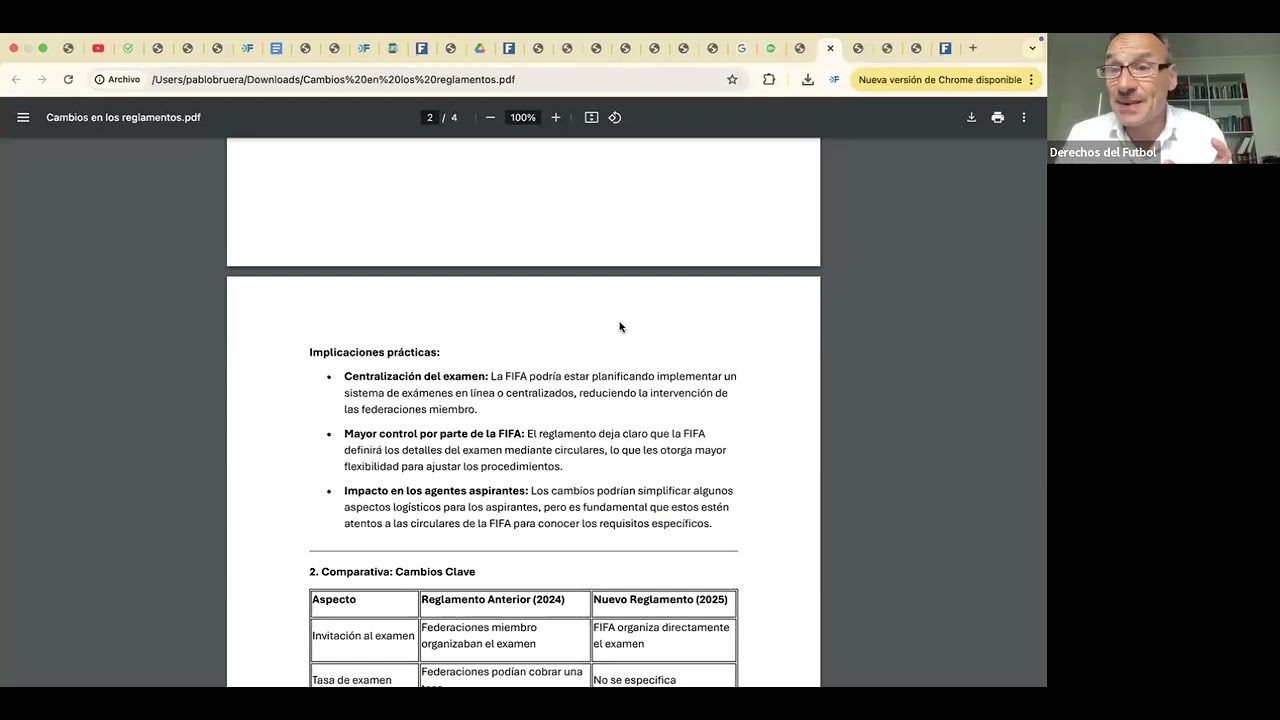Click the No se especifica table cell
Viewport: 1280px width, 720px height.
coord(664,676)
